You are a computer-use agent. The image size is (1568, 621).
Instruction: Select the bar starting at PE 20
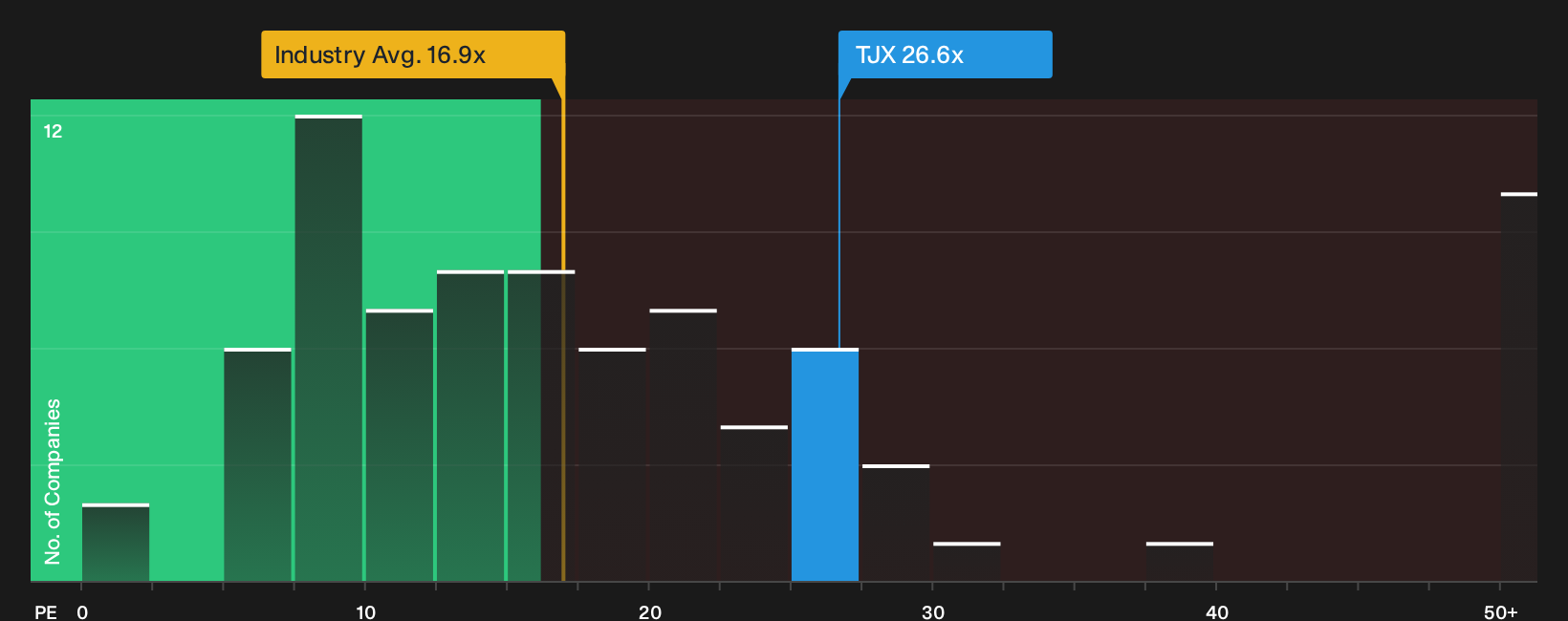[684, 445]
